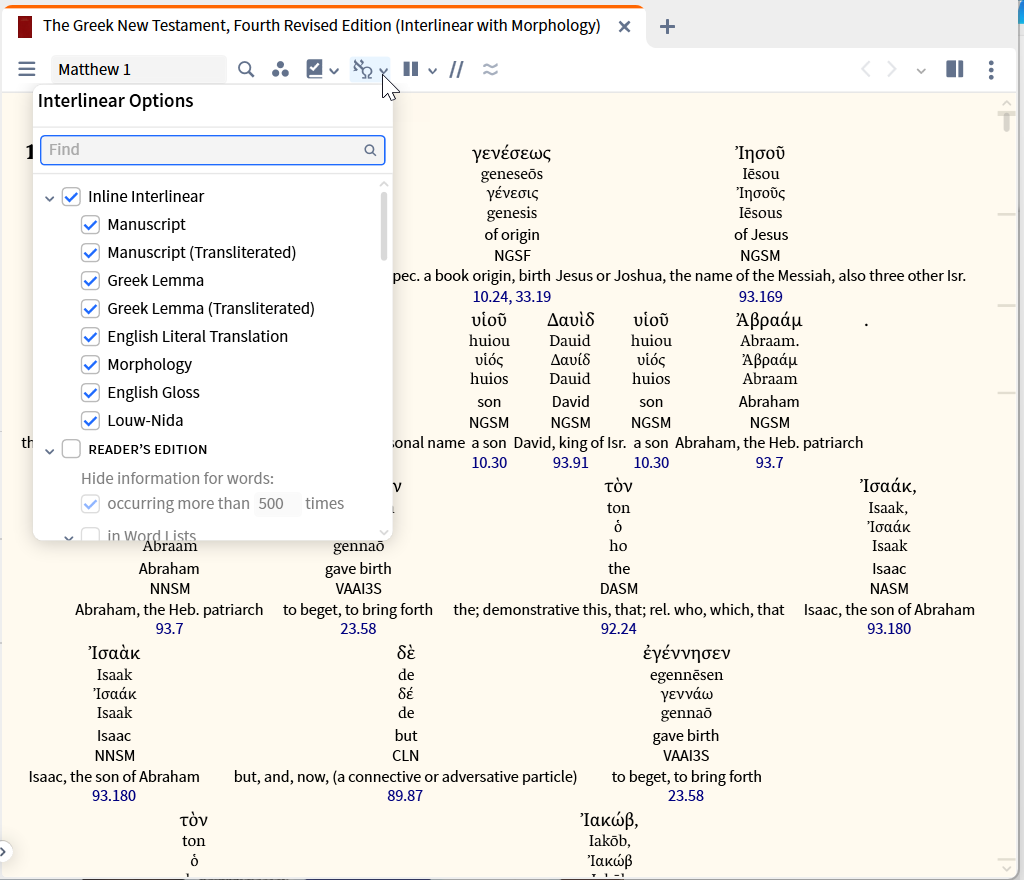Open Louw-Nida link 92.24
This screenshot has height=880, width=1024.
(618, 629)
